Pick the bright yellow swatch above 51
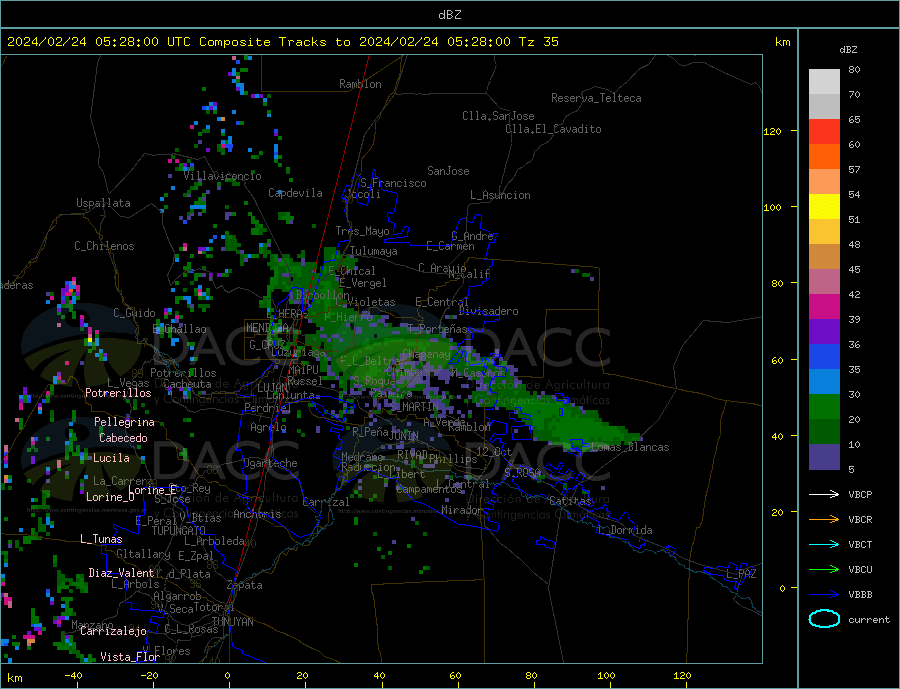The image size is (900, 689). coord(824,207)
